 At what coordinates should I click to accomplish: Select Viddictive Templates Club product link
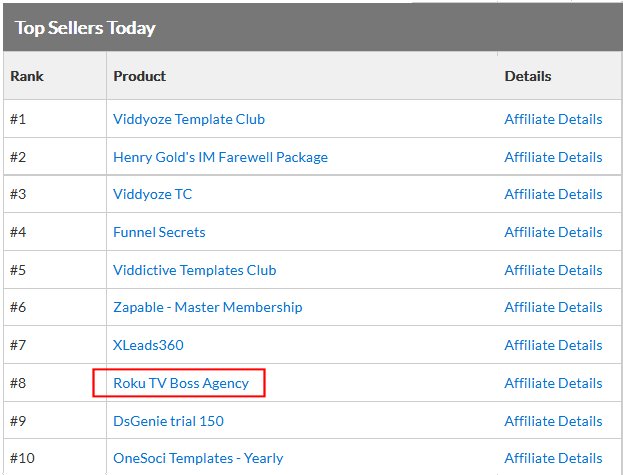pos(195,270)
